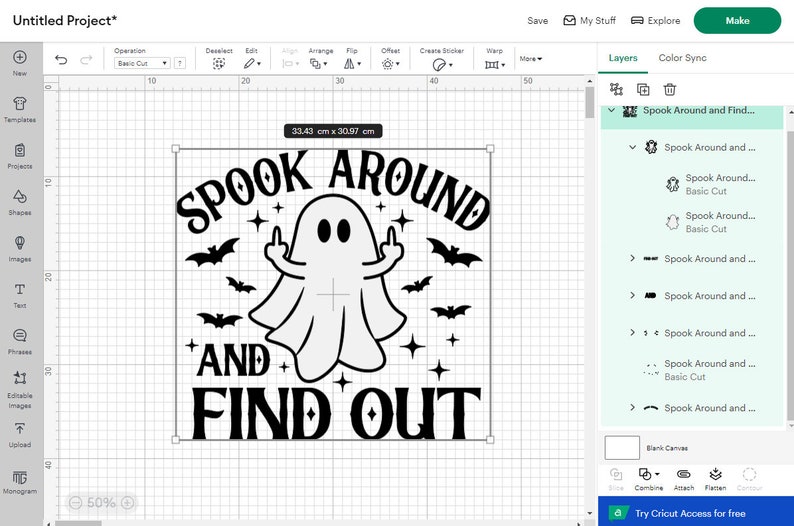Open Explore
Screen dimensions: 794x526
tap(655, 21)
